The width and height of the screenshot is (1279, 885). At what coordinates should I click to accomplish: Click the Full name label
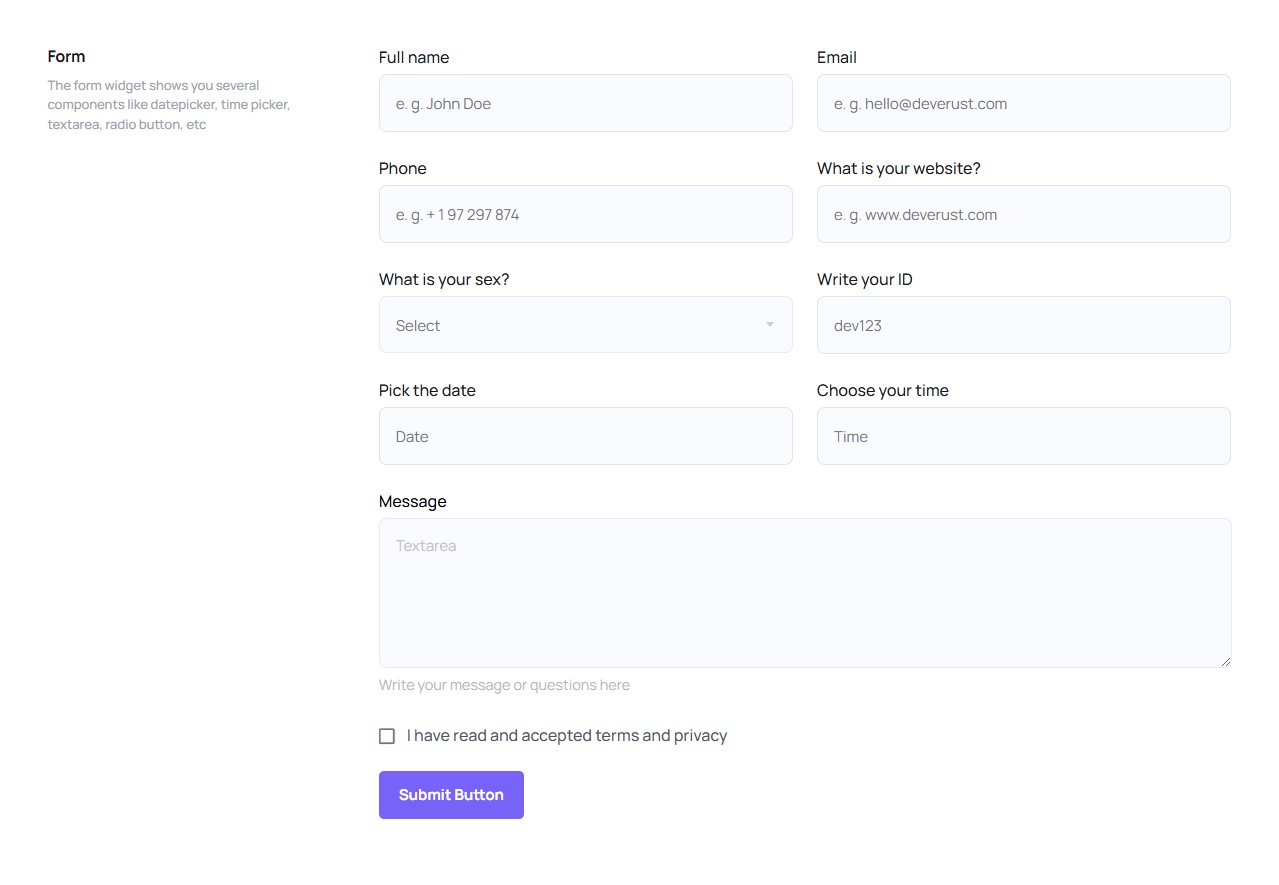click(414, 58)
